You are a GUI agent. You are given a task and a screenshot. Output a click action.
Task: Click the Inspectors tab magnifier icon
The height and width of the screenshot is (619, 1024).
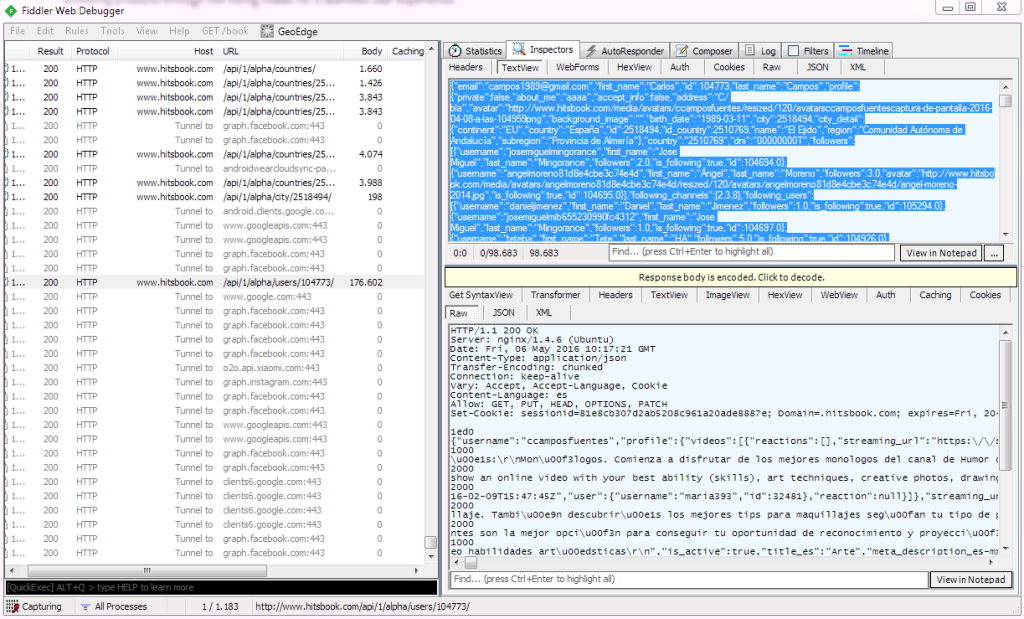[519, 49]
